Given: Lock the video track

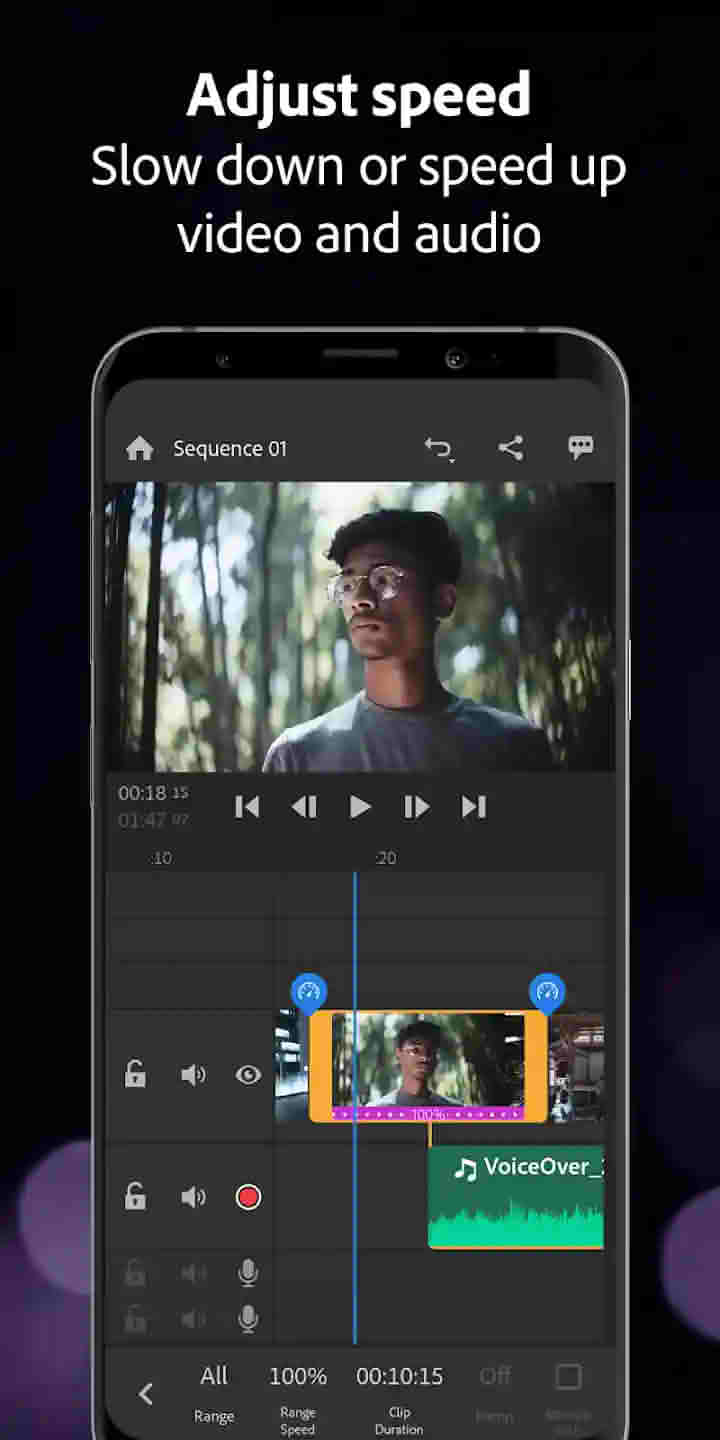Looking at the screenshot, I should point(135,1075).
